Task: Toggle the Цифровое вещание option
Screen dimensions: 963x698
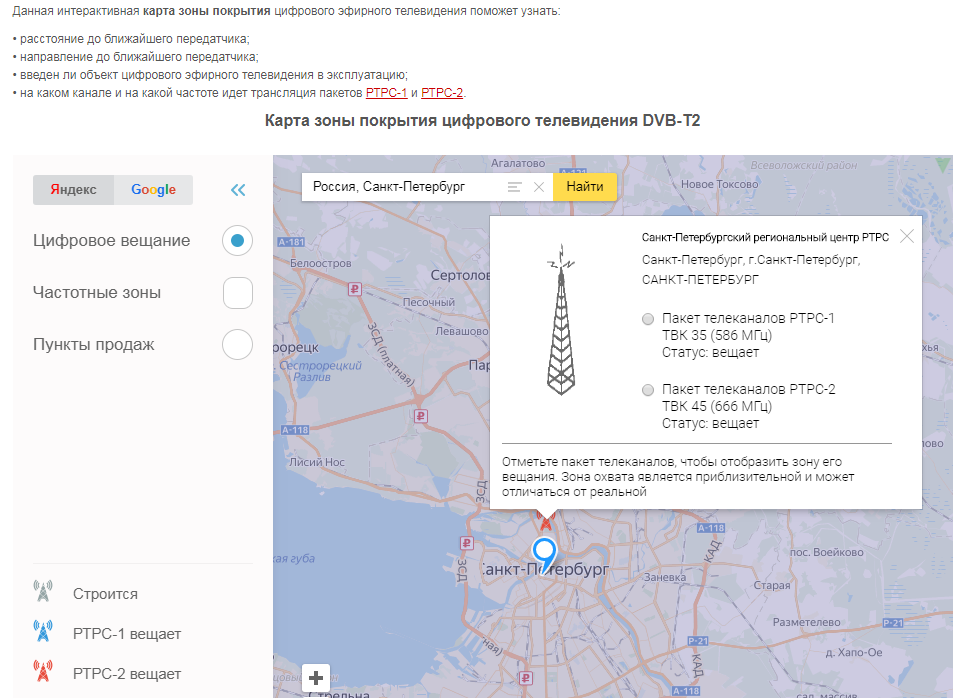Action: (237, 241)
